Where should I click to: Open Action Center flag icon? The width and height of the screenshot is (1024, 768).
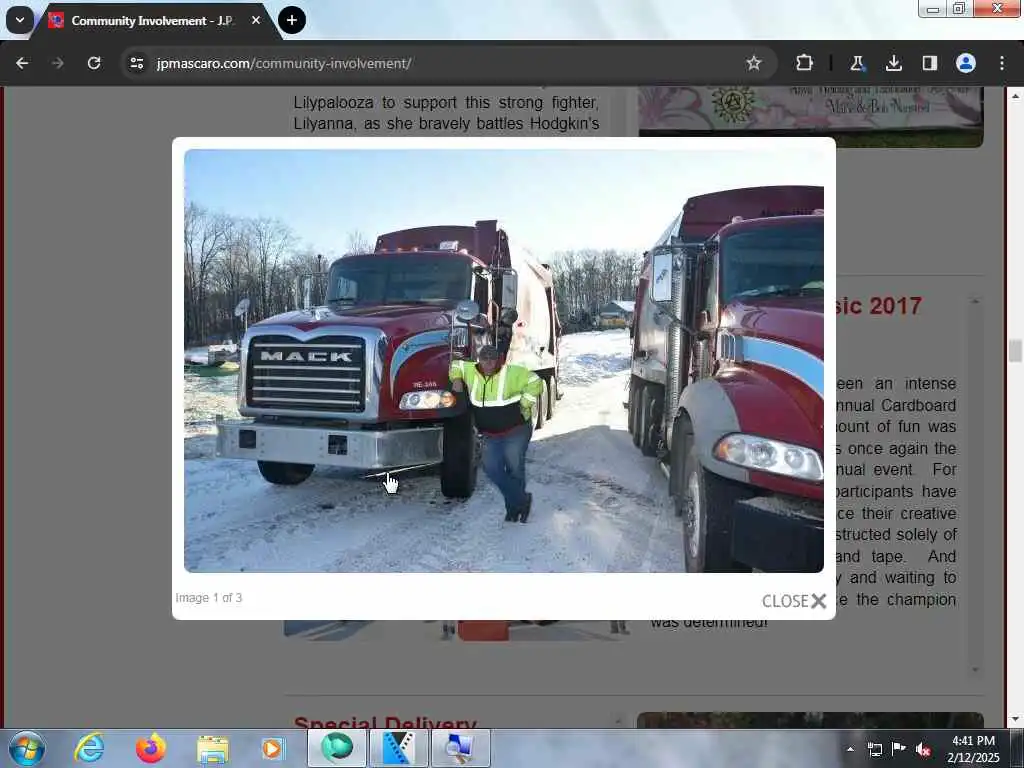click(x=899, y=749)
